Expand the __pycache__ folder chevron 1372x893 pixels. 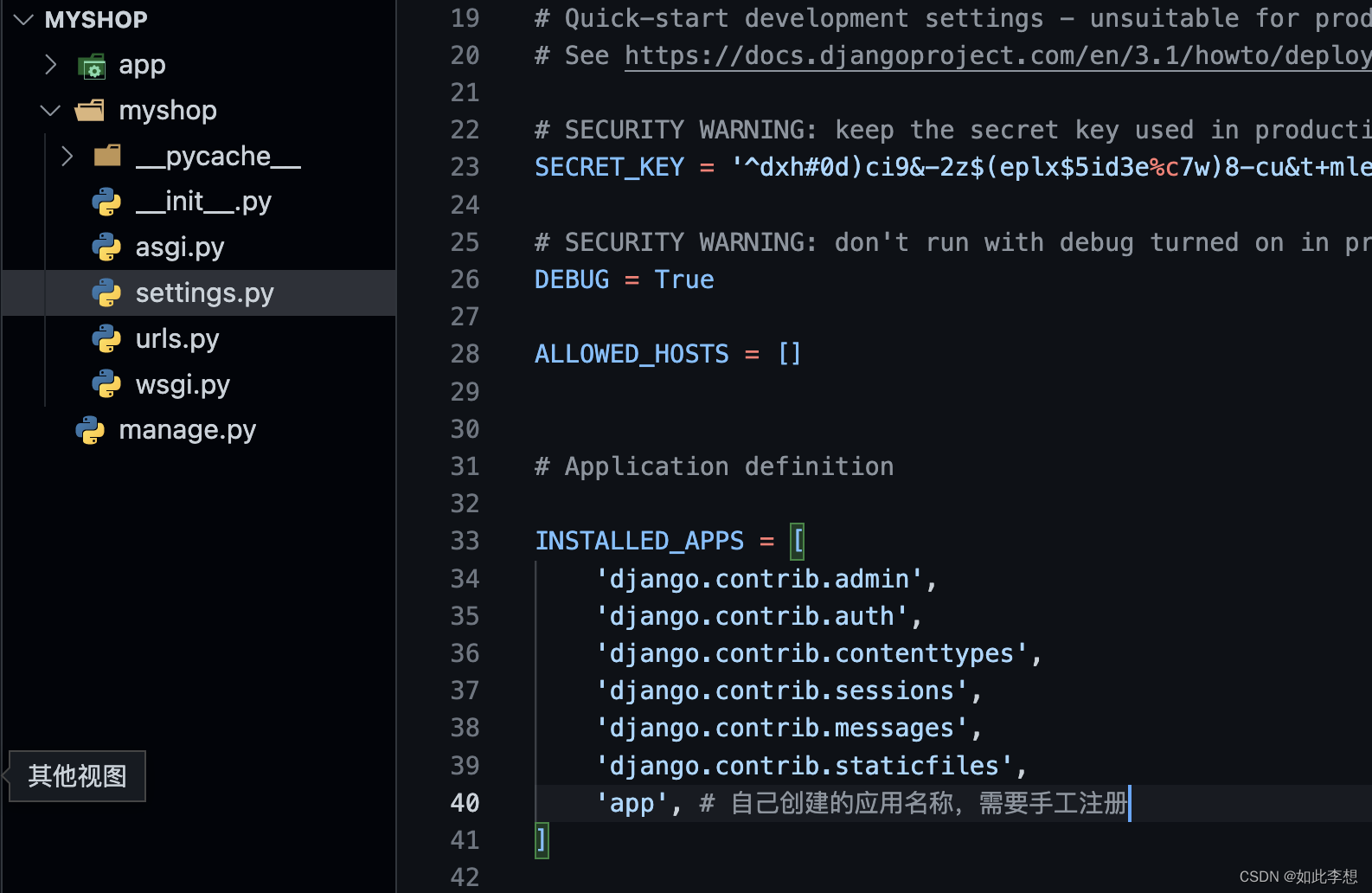[x=67, y=157]
